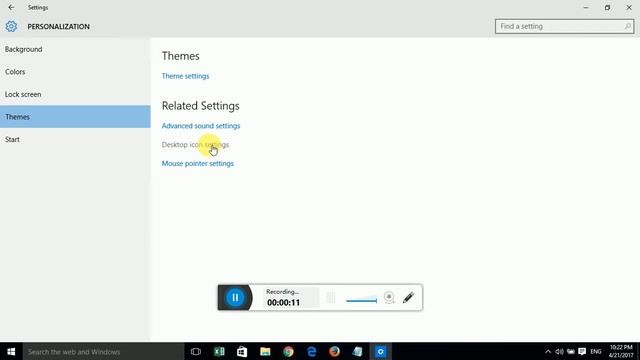Click the recorder webcam icon
Viewport: 640px width, 360px height.
[389, 298]
